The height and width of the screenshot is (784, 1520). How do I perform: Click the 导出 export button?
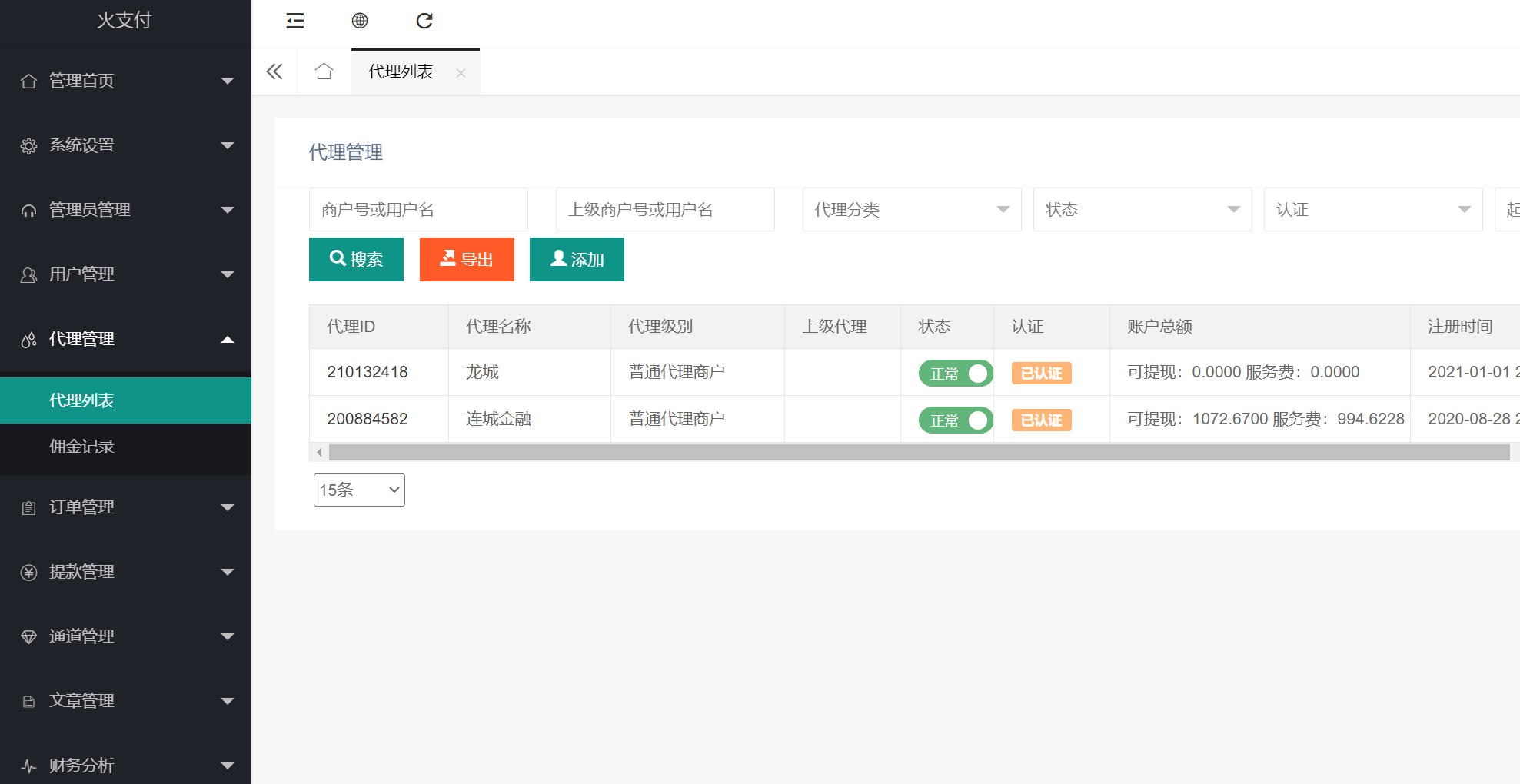click(467, 260)
